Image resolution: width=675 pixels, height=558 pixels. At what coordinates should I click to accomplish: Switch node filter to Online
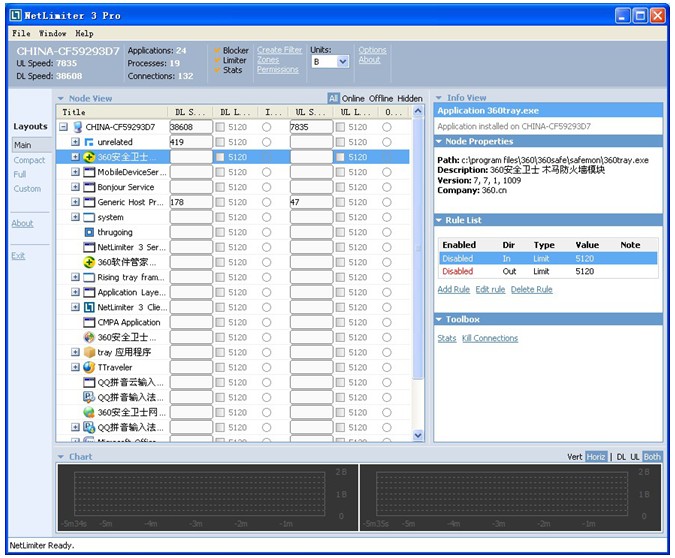point(353,99)
